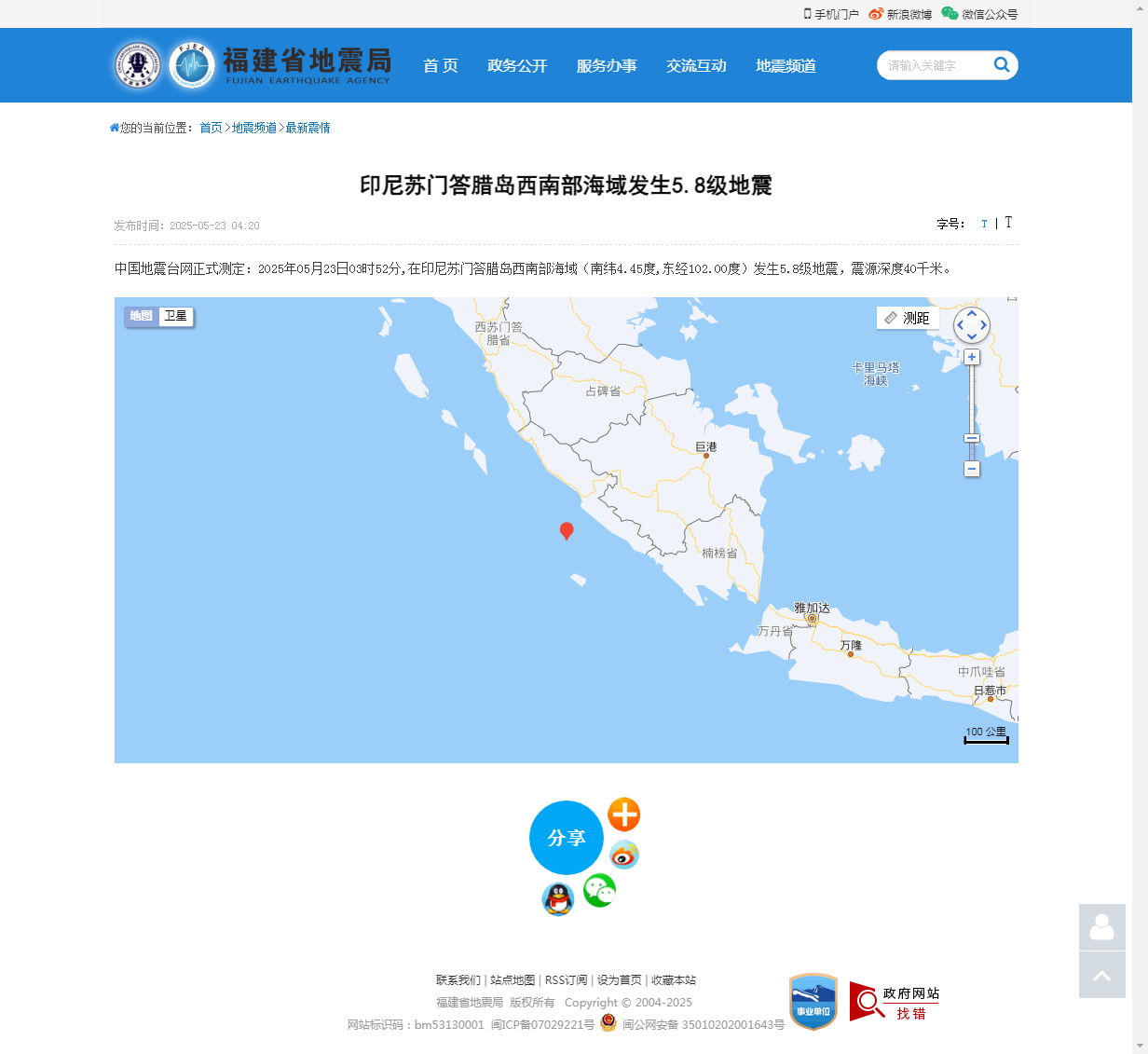Click the 最新震情 breadcrumb link
This screenshot has height=1054, width=1148.
click(307, 128)
